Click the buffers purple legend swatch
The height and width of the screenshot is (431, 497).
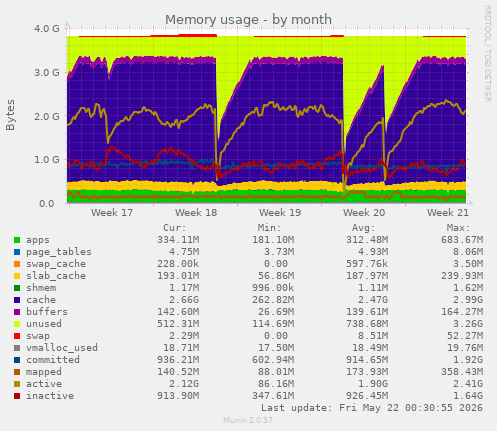coord(17,312)
